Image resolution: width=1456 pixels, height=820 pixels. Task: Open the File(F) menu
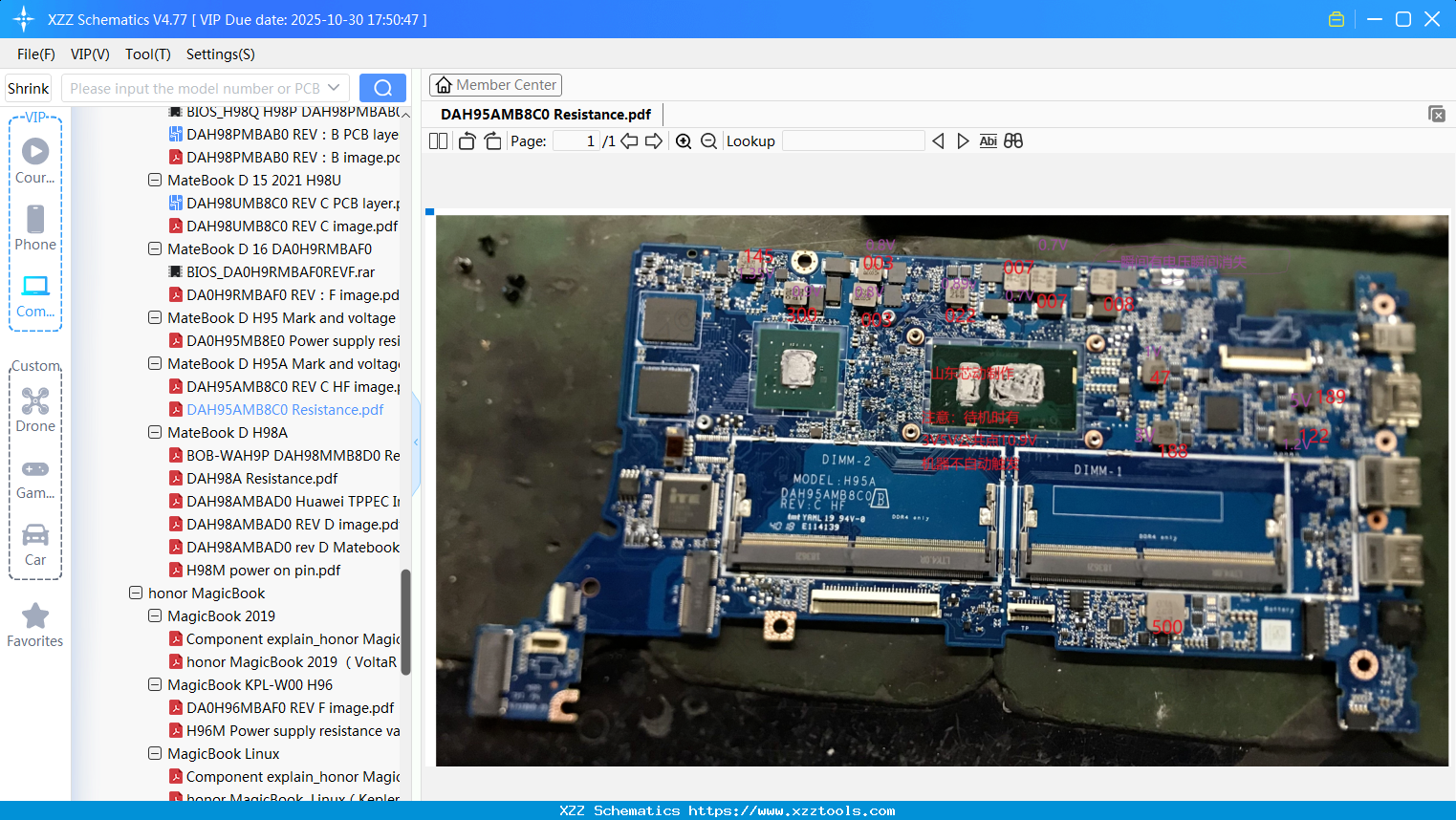(36, 54)
